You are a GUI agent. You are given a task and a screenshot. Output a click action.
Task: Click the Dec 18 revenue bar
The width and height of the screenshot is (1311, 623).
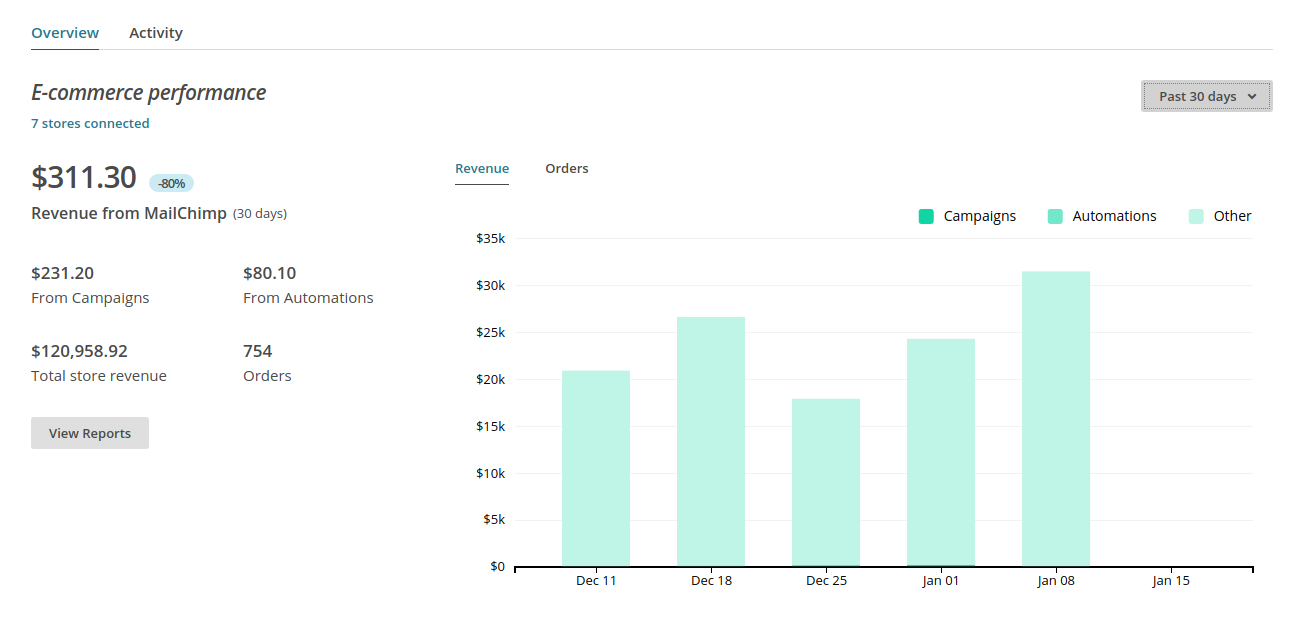point(711,441)
